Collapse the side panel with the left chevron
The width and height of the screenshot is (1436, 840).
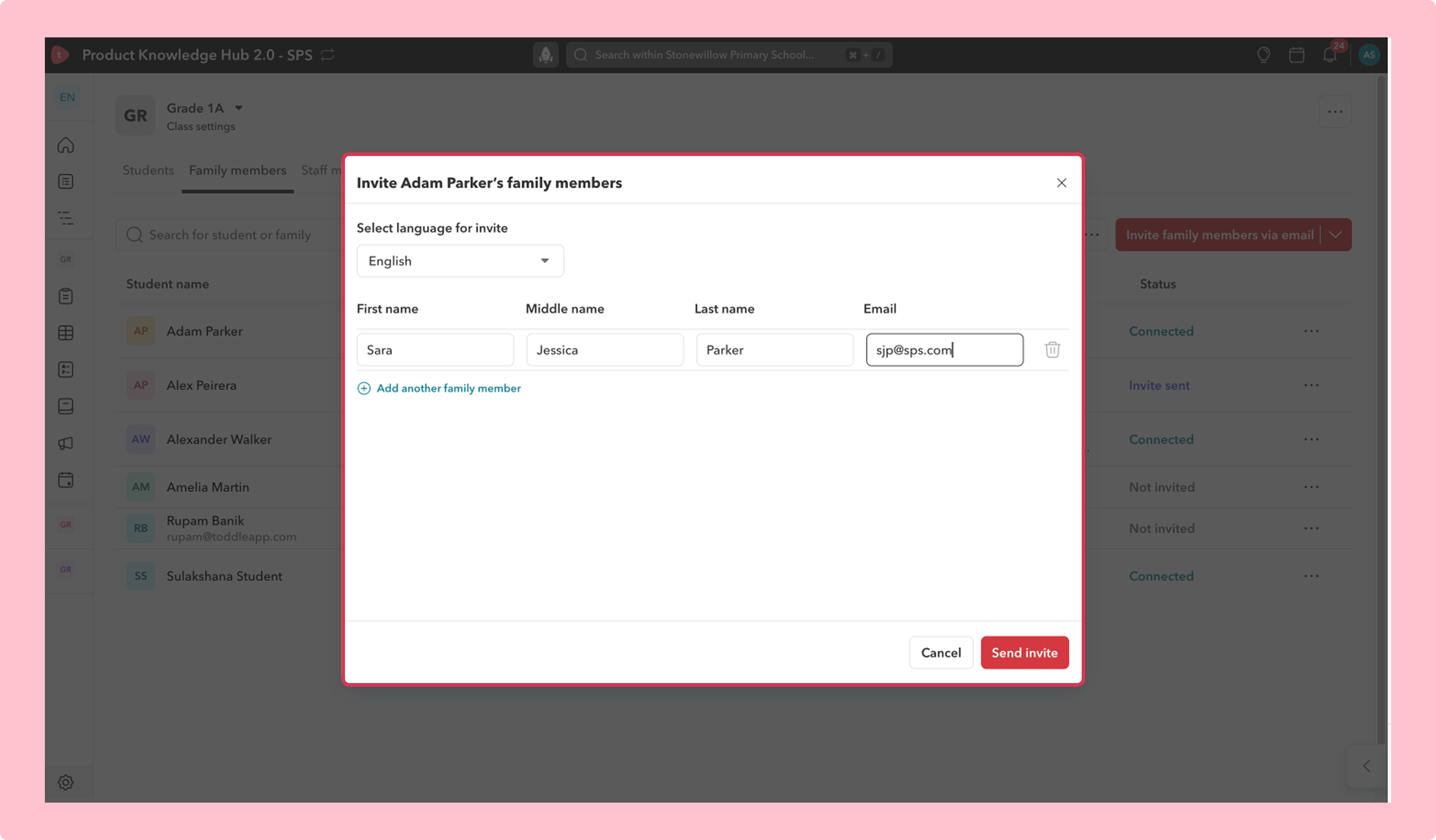[x=1367, y=766]
